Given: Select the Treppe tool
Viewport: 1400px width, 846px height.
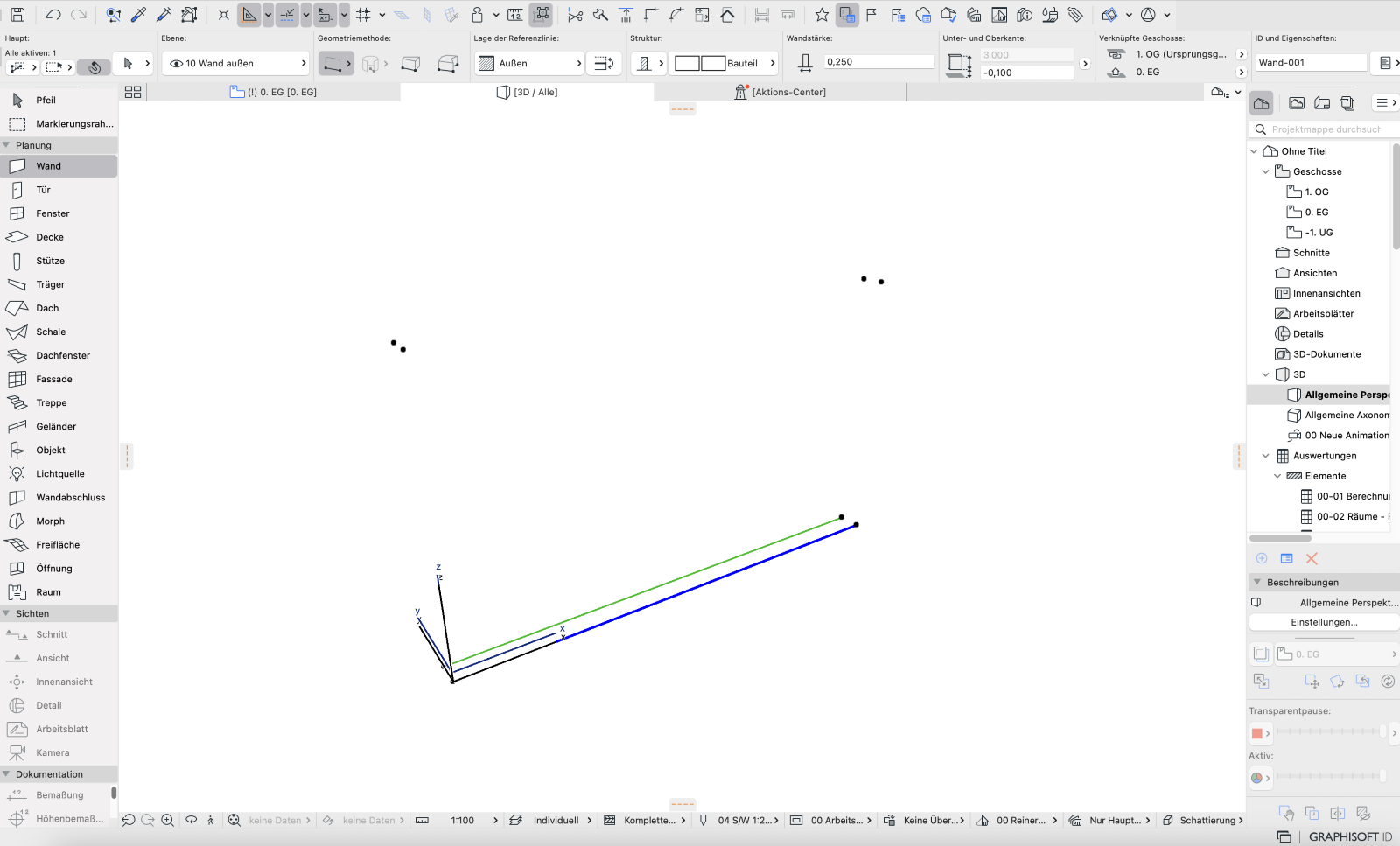Looking at the screenshot, I should pos(59,402).
